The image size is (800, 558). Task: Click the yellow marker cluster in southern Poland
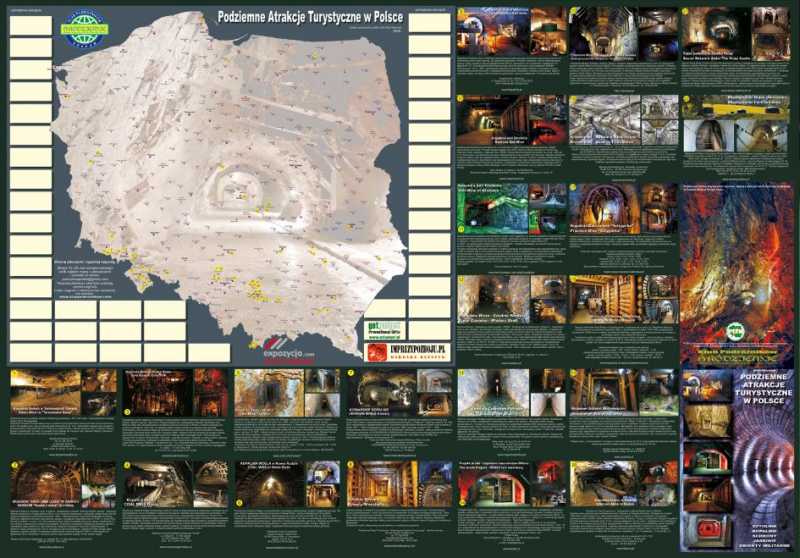tap(257, 289)
